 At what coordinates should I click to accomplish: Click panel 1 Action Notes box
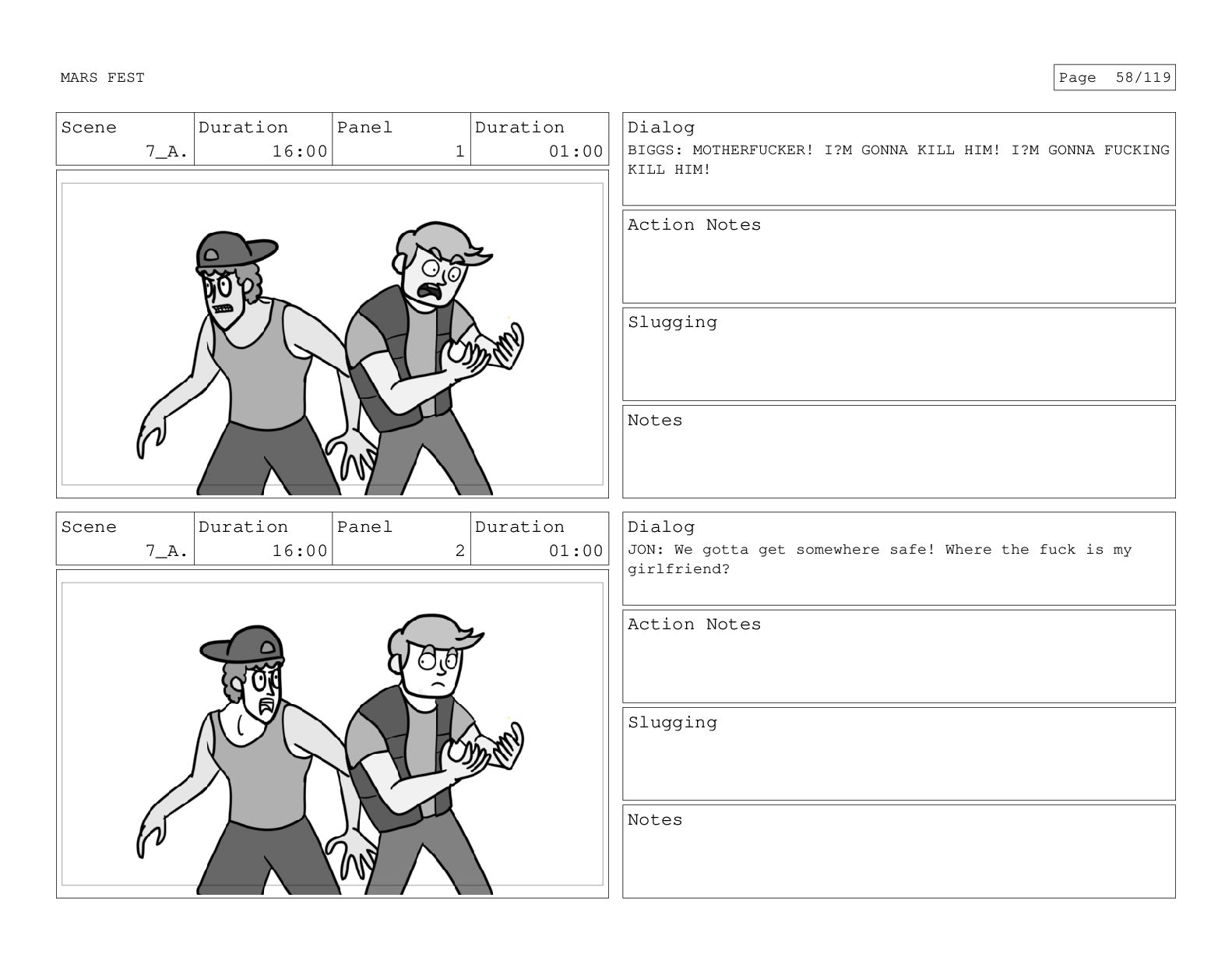[x=899, y=257]
